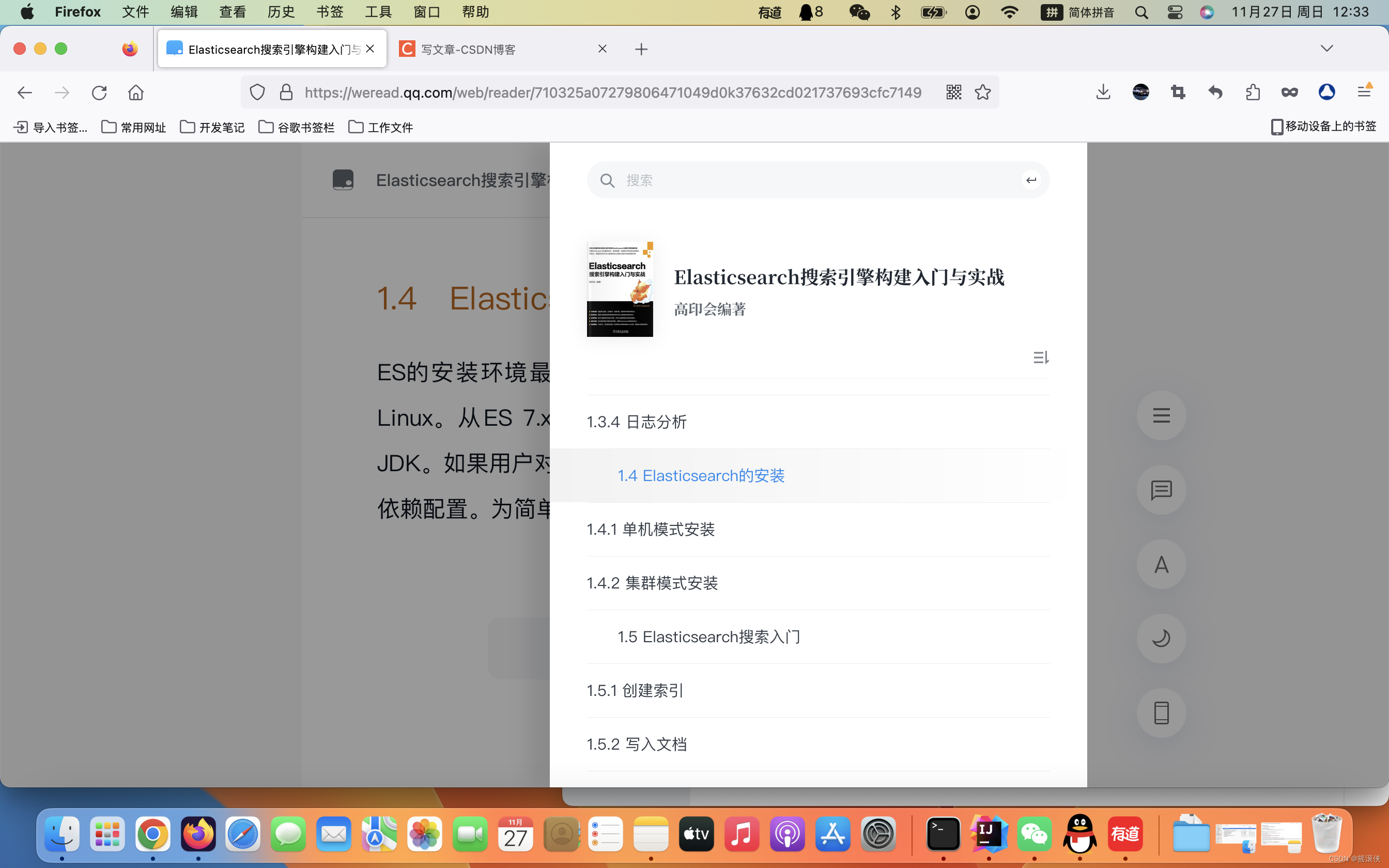Go back with the browser back arrow
This screenshot has width=1389, height=868.
(x=25, y=92)
